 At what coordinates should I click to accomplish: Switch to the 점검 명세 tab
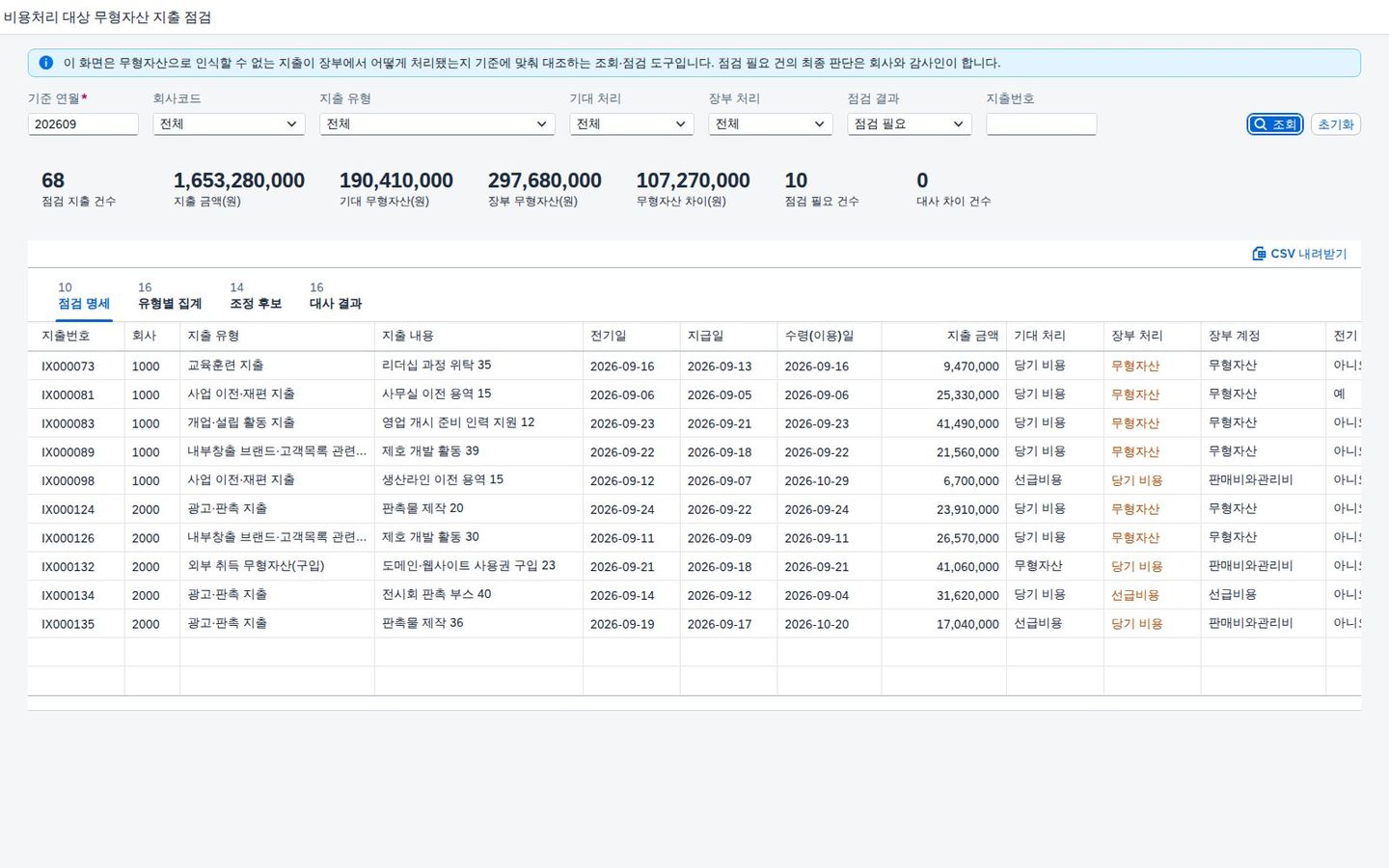(84, 296)
